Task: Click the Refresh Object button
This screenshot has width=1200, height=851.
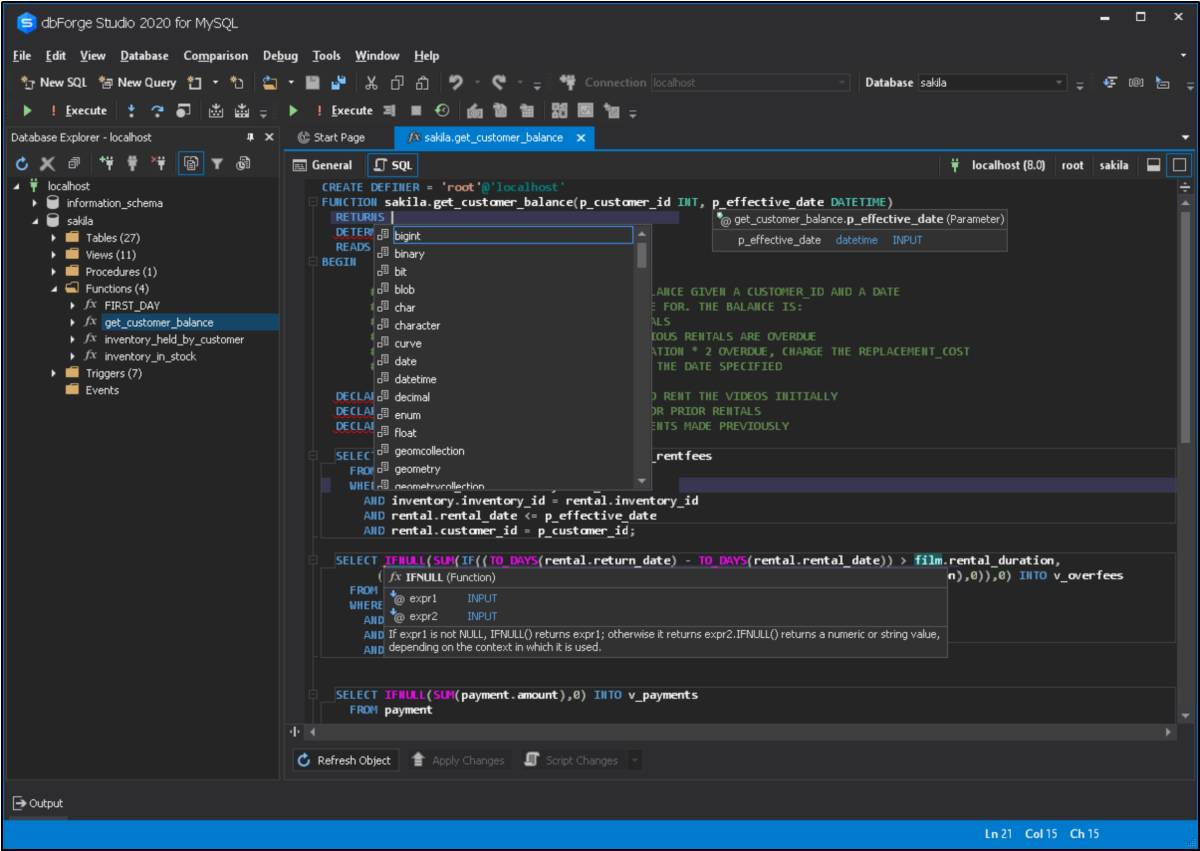Action: (346, 760)
